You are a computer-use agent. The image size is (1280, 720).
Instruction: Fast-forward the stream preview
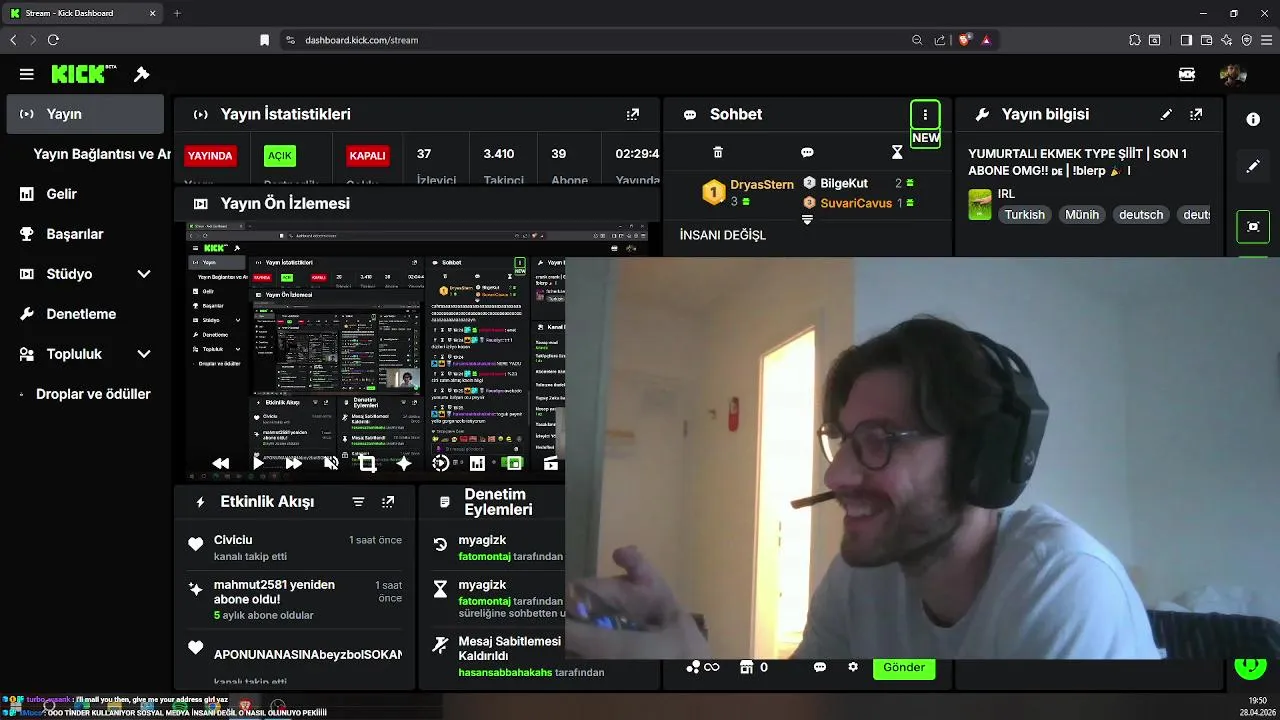(294, 463)
